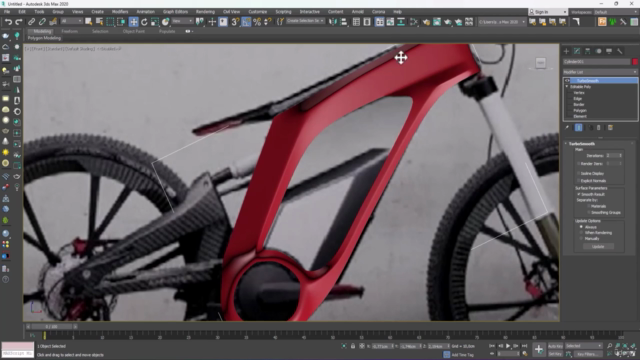640x360 pixels.
Task: Click the Mirror tool icon
Action: point(333,22)
